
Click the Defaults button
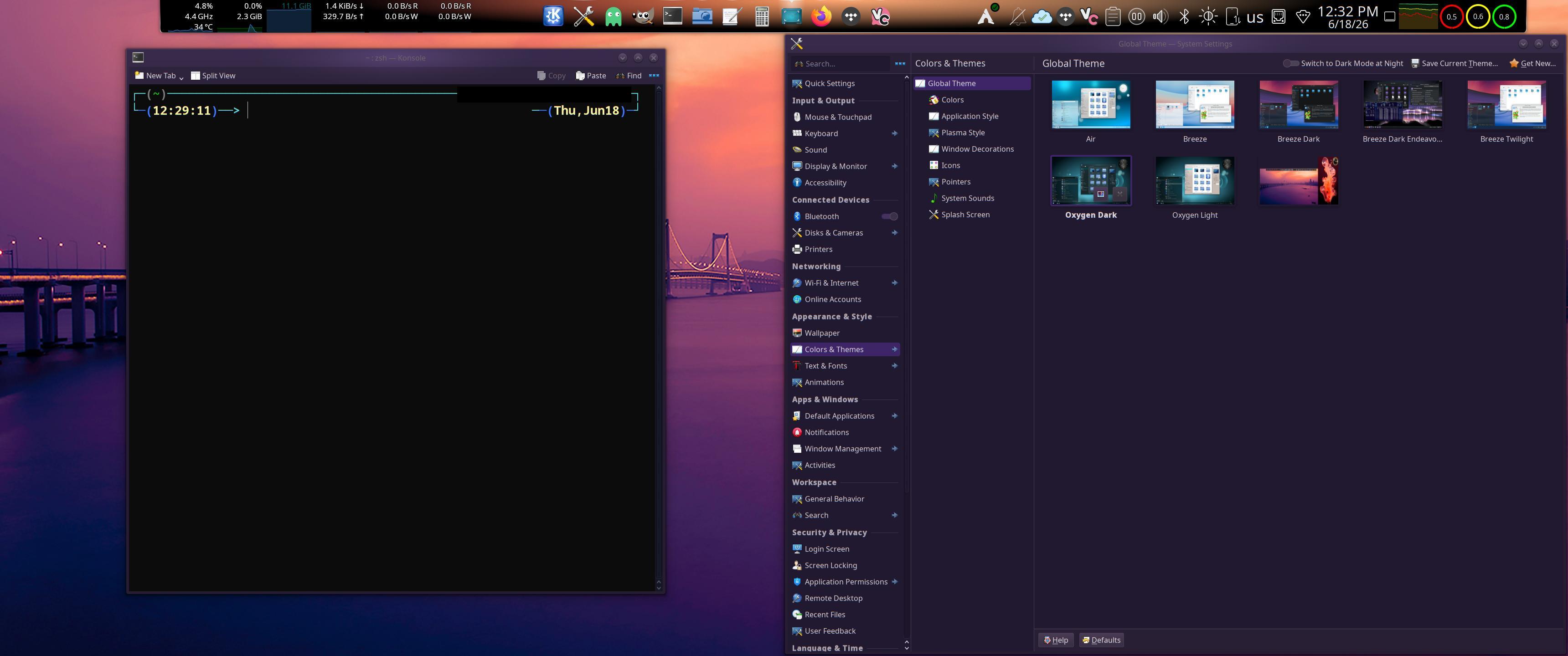[x=1101, y=640]
